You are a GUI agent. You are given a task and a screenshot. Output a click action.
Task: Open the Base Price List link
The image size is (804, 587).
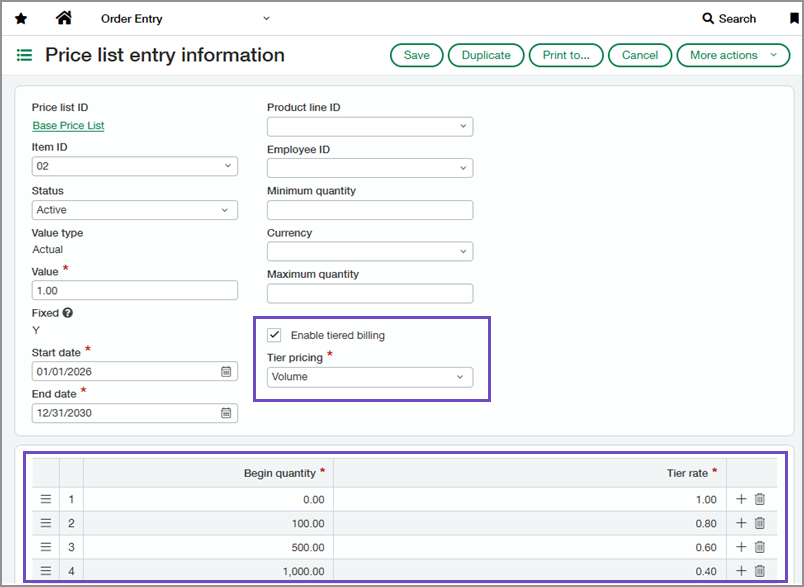pyautogui.click(x=68, y=126)
